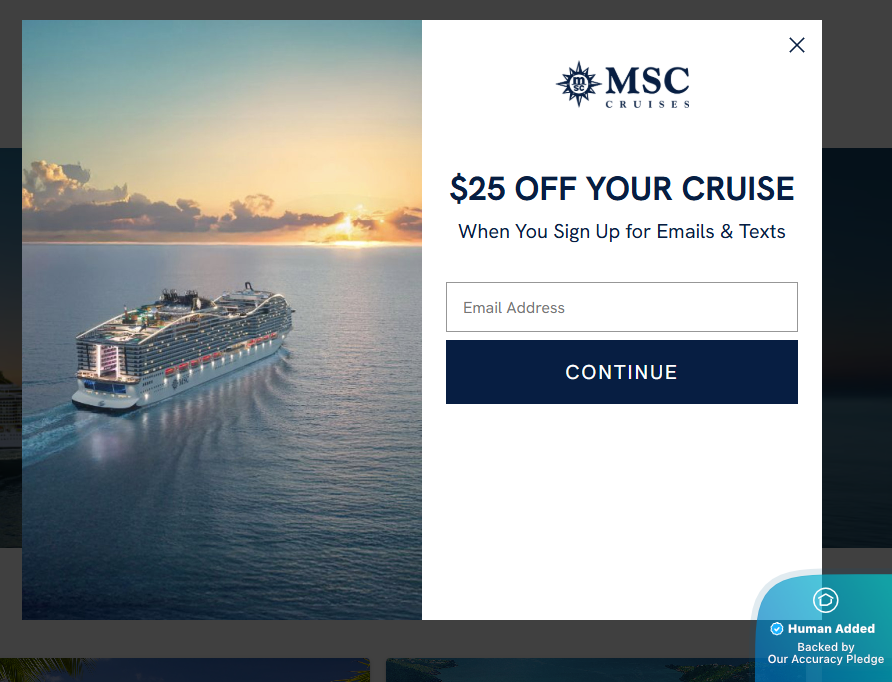Select the circular house badge icon
This screenshot has width=892, height=682.
(x=825, y=600)
